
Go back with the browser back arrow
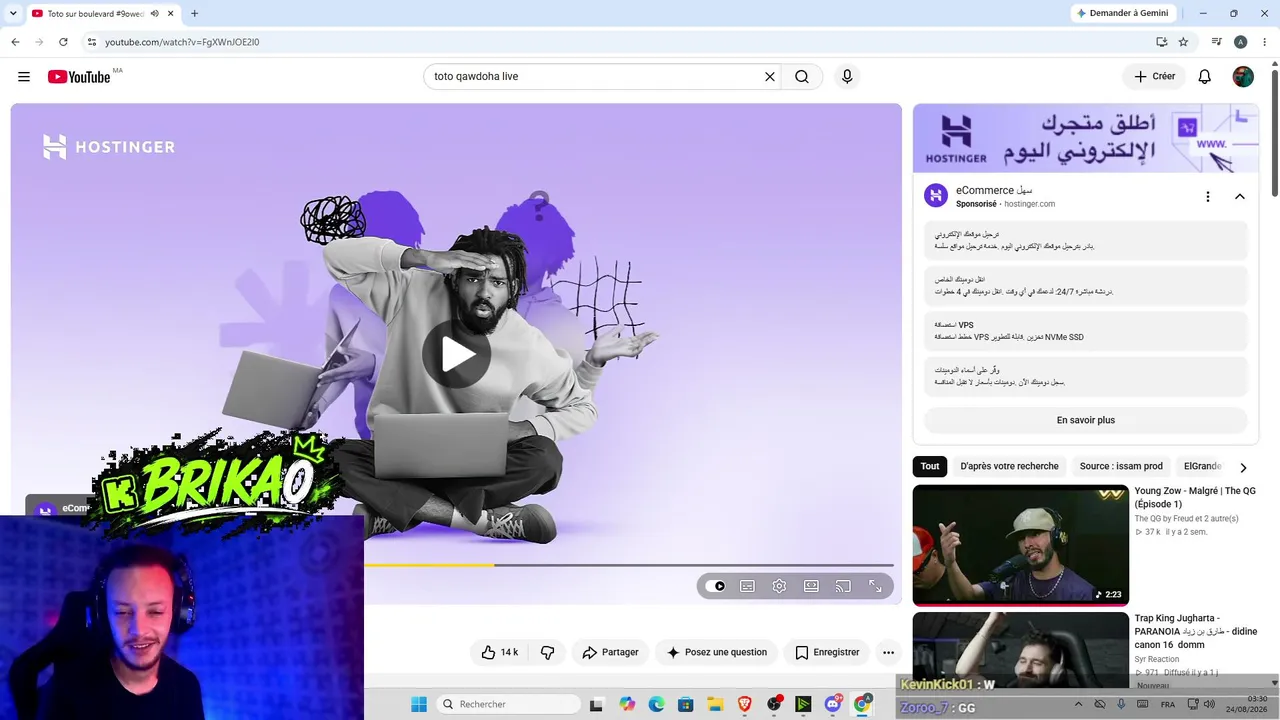[x=15, y=42]
